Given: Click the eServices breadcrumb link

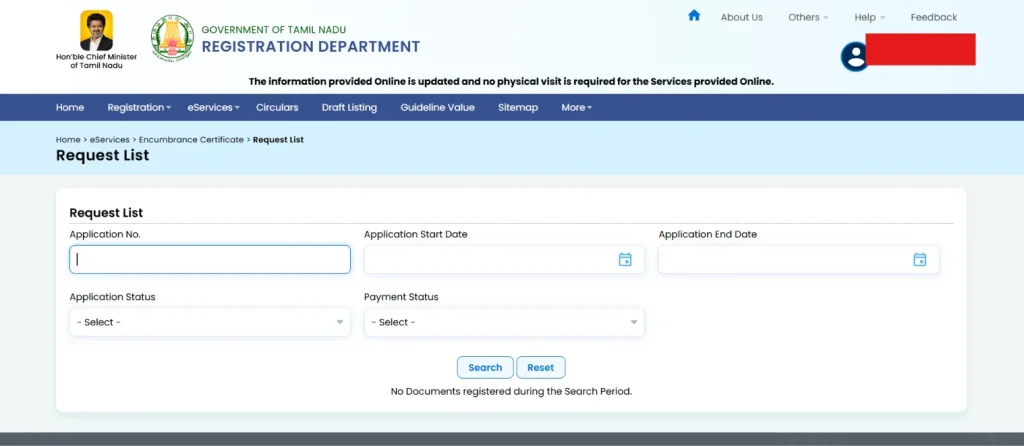Looking at the screenshot, I should (x=110, y=140).
